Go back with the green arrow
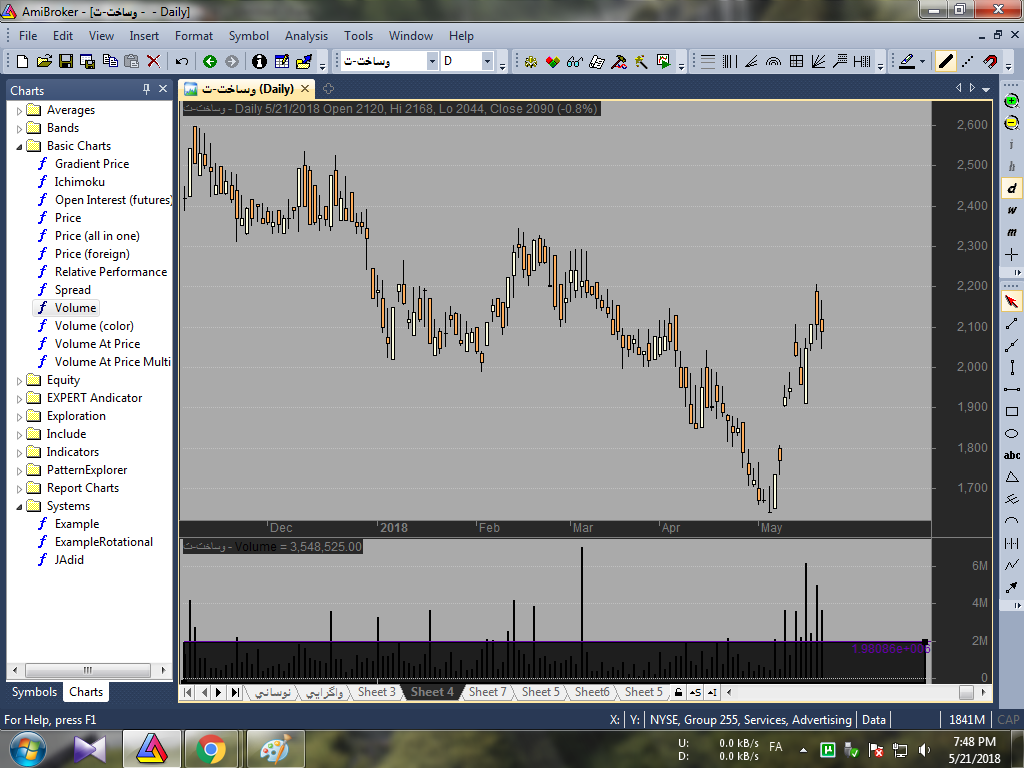Screen dimensions: 1024x768 (210, 61)
